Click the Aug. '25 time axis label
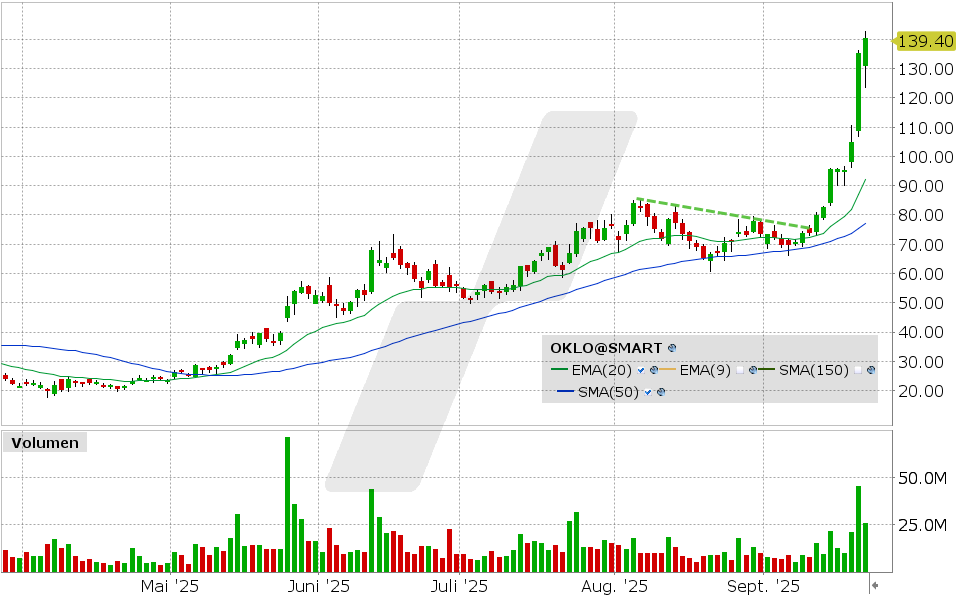 click(613, 586)
